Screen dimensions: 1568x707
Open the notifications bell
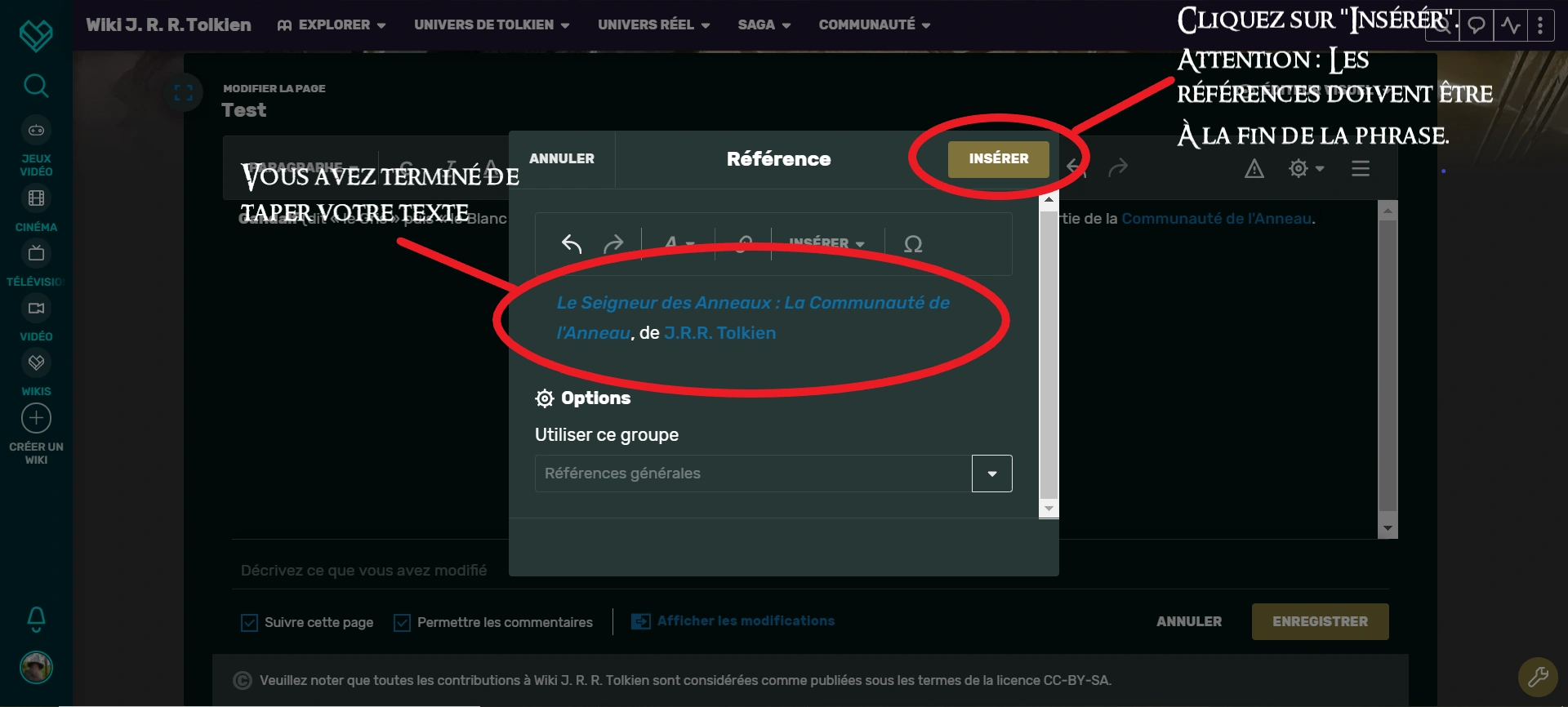pyautogui.click(x=36, y=619)
